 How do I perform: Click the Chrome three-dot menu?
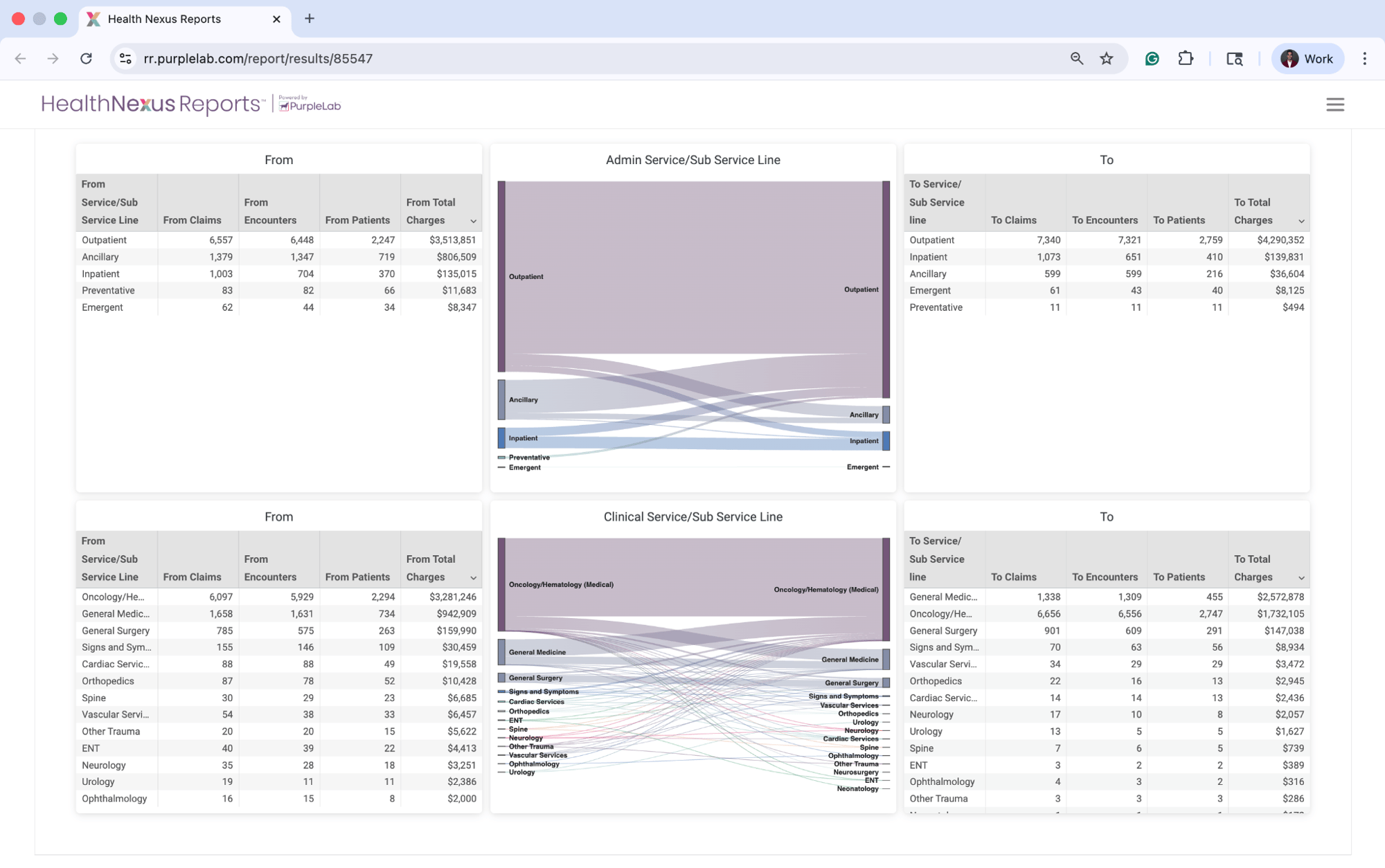(x=1364, y=59)
